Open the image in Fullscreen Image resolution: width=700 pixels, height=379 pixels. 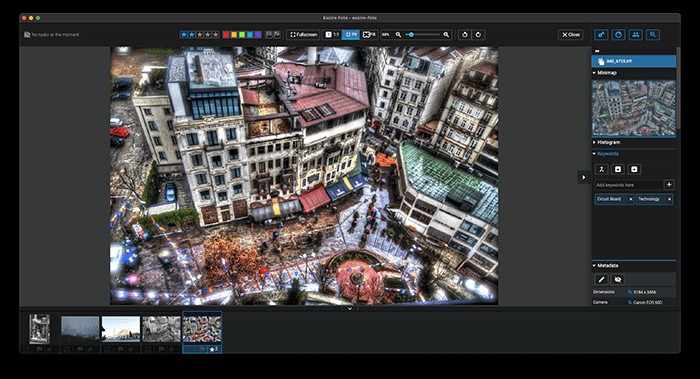303,35
